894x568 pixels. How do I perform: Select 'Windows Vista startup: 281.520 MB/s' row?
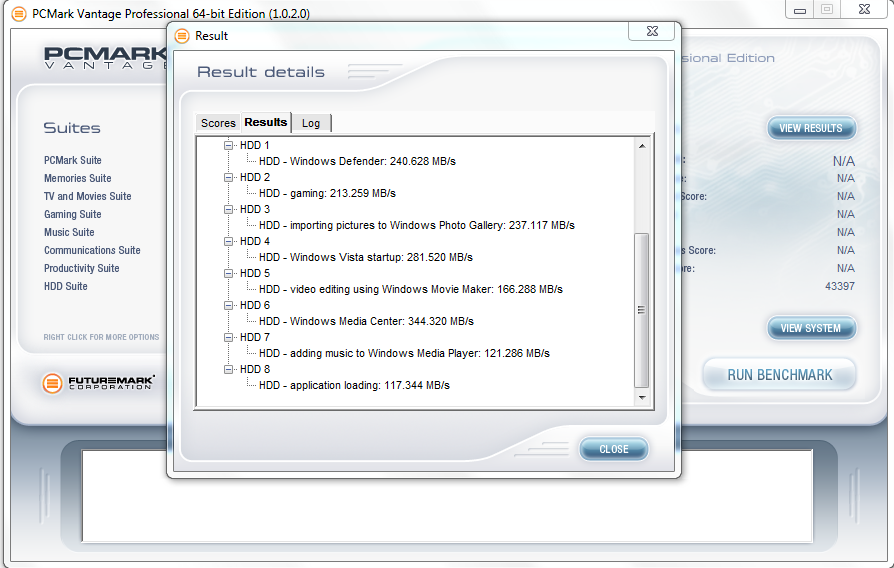click(365, 257)
